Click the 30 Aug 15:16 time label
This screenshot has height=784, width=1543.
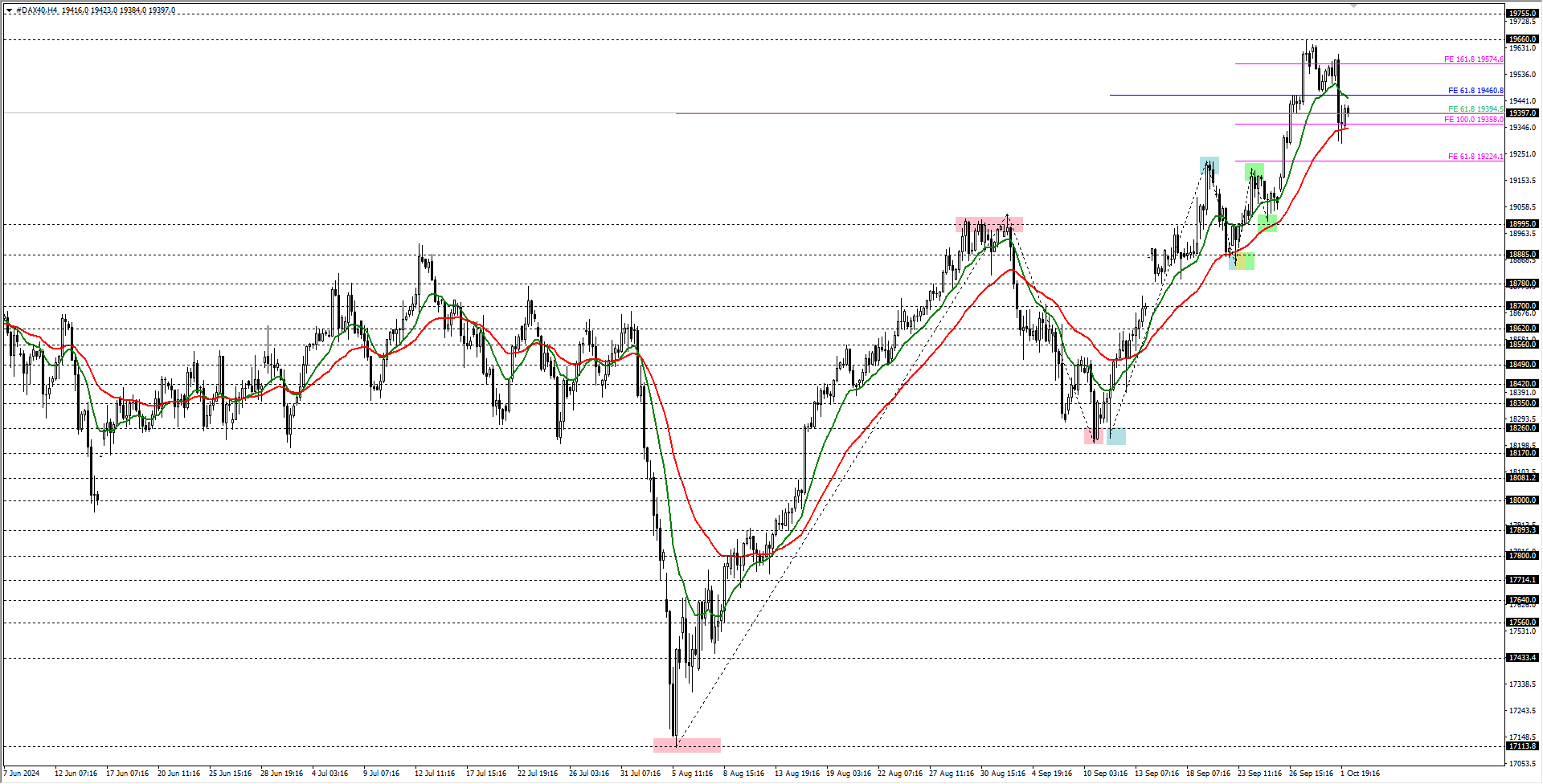tap(1002, 774)
